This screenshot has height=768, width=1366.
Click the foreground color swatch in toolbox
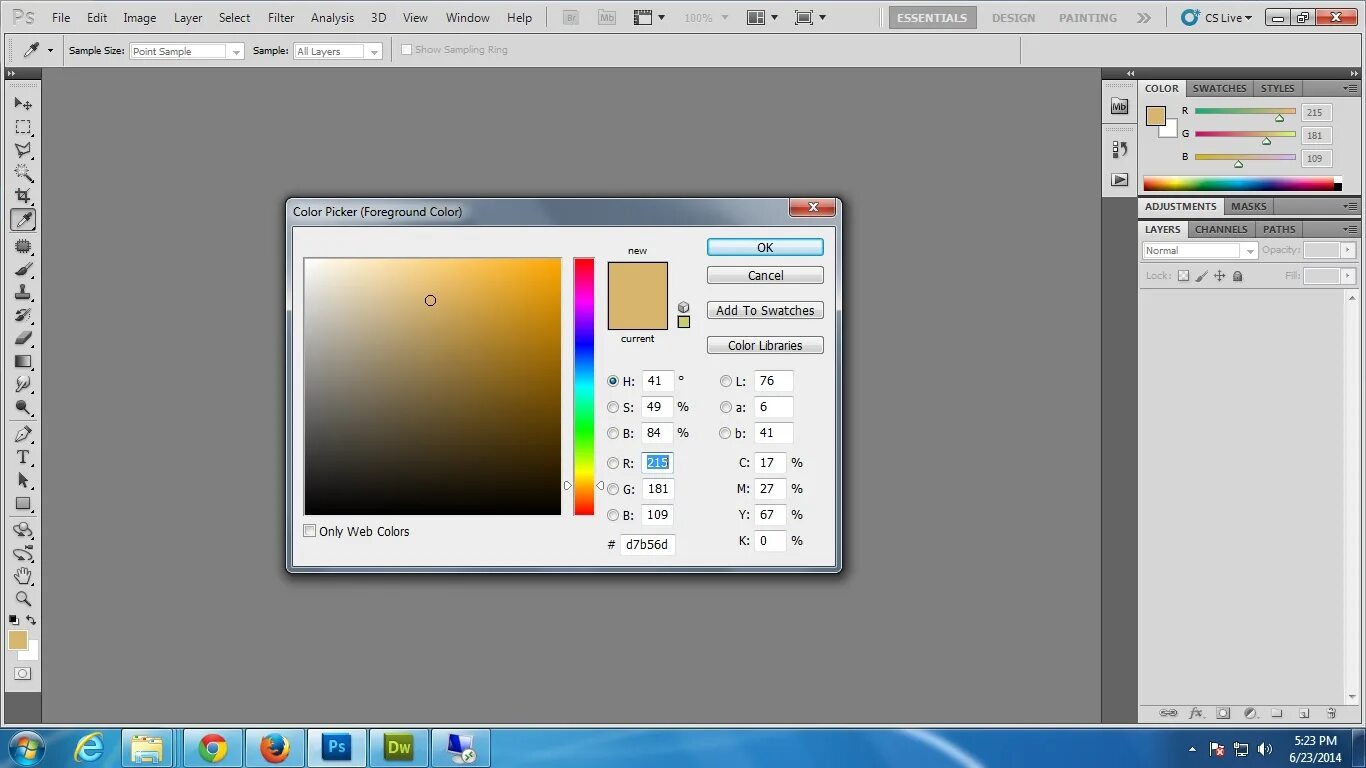pos(18,640)
